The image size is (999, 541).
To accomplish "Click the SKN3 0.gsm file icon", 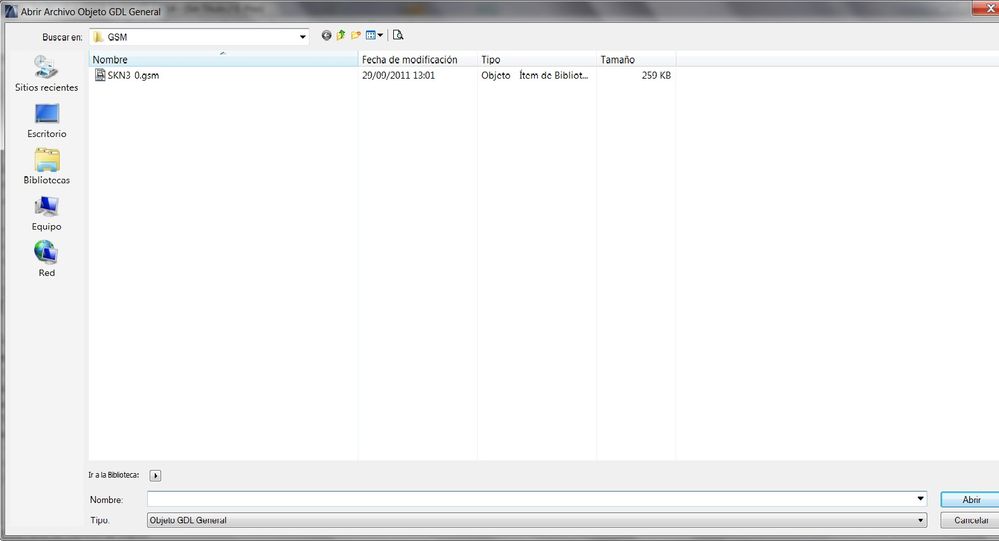I will (100, 75).
